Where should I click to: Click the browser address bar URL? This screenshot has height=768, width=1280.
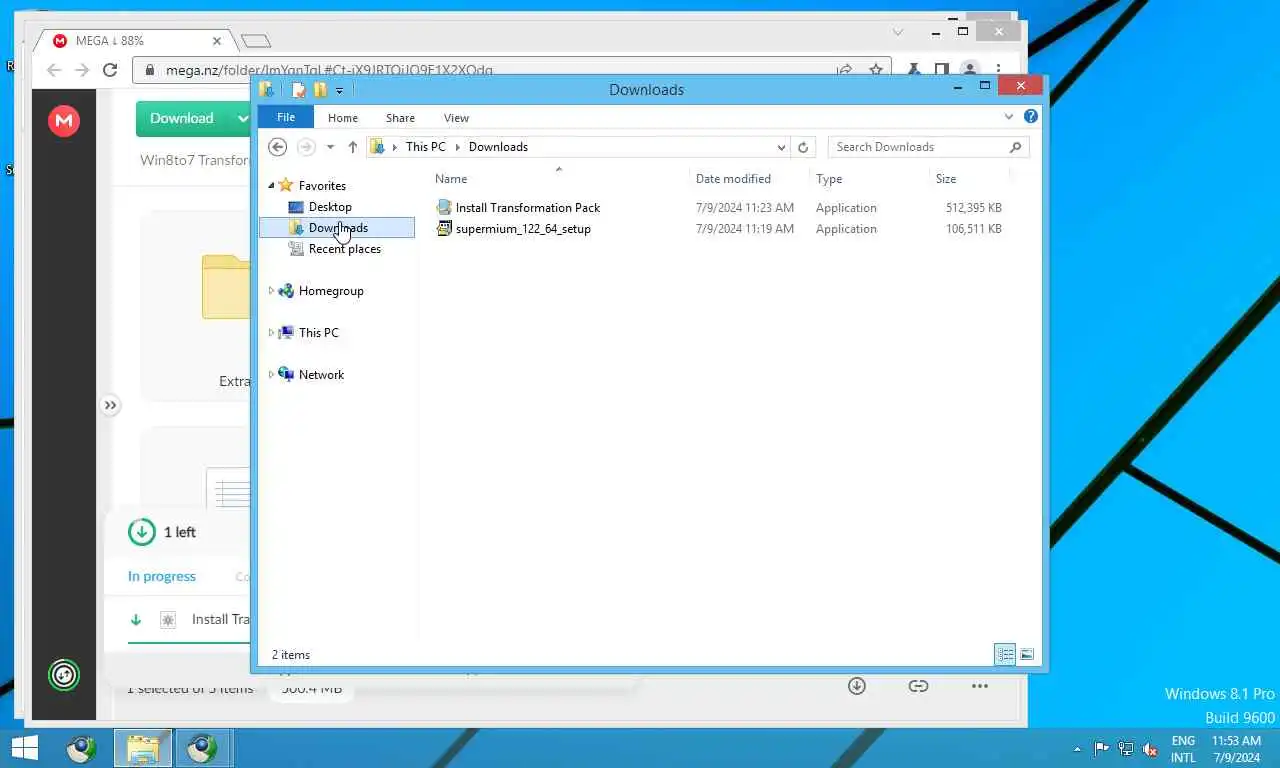tap(329, 70)
